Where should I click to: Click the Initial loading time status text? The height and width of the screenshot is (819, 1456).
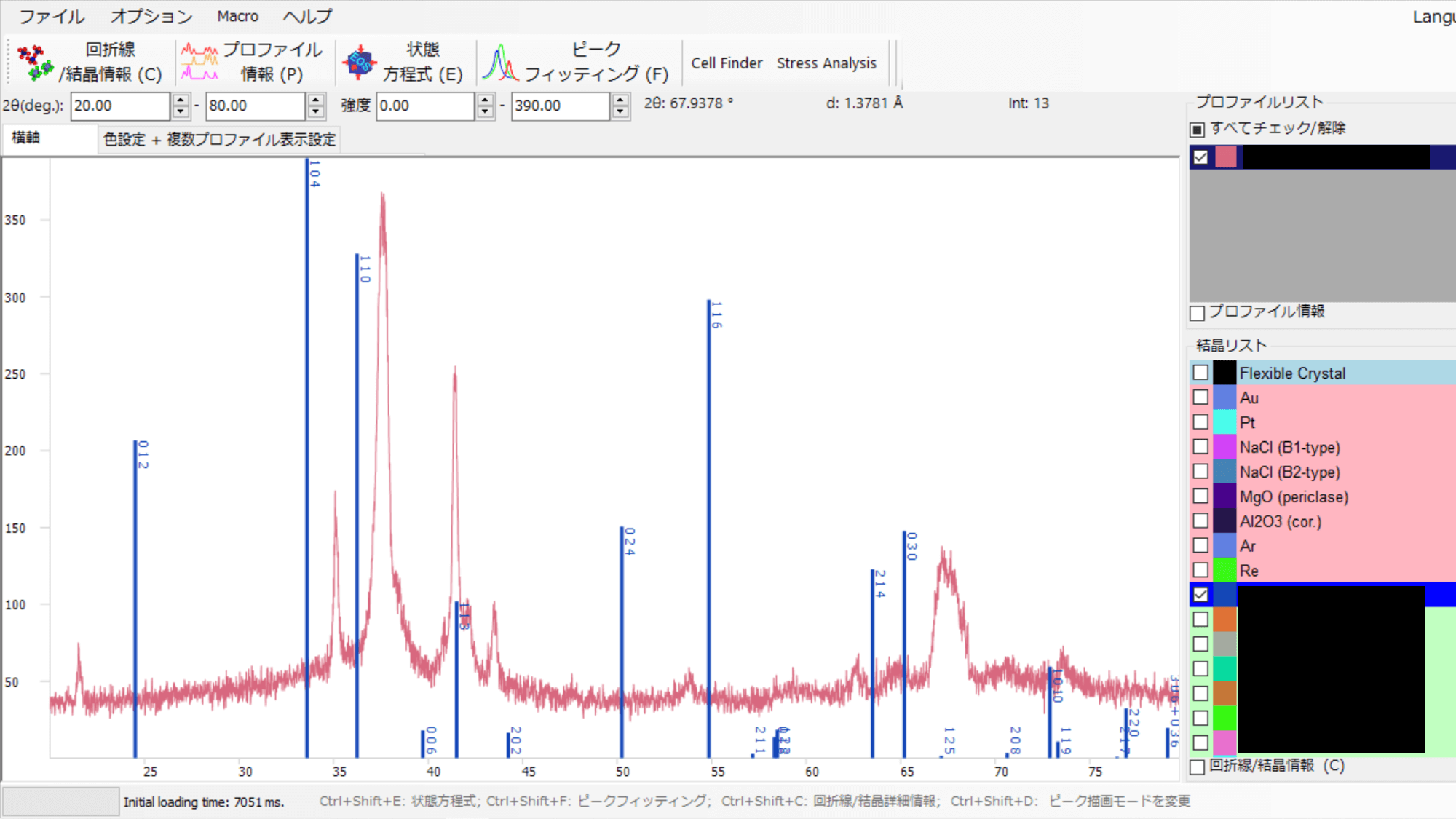click(204, 802)
